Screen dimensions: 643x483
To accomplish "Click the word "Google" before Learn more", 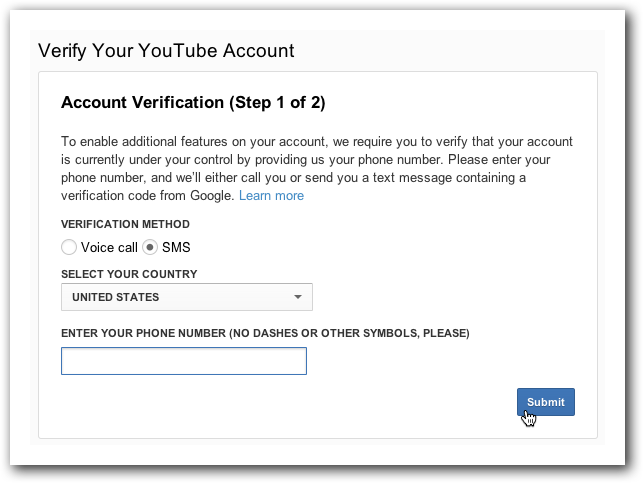I will point(212,196).
